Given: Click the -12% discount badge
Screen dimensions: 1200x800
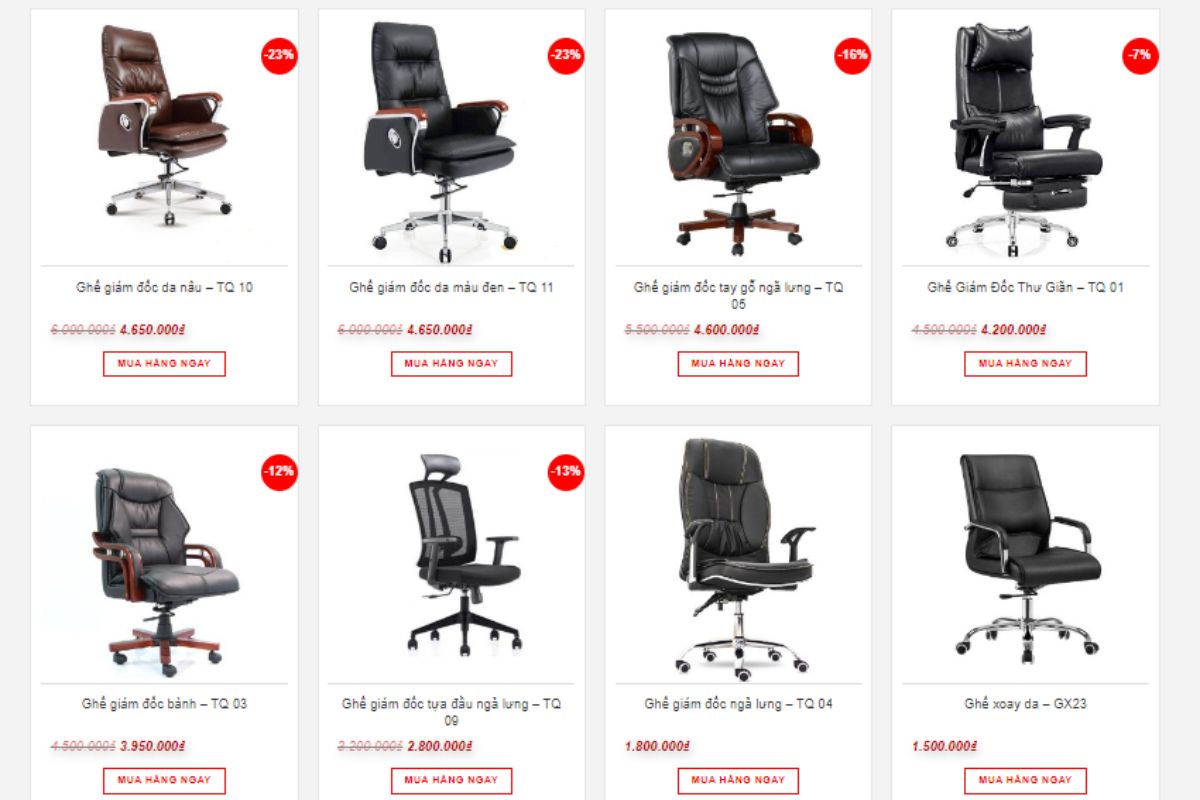Looking at the screenshot, I should 279,471.
